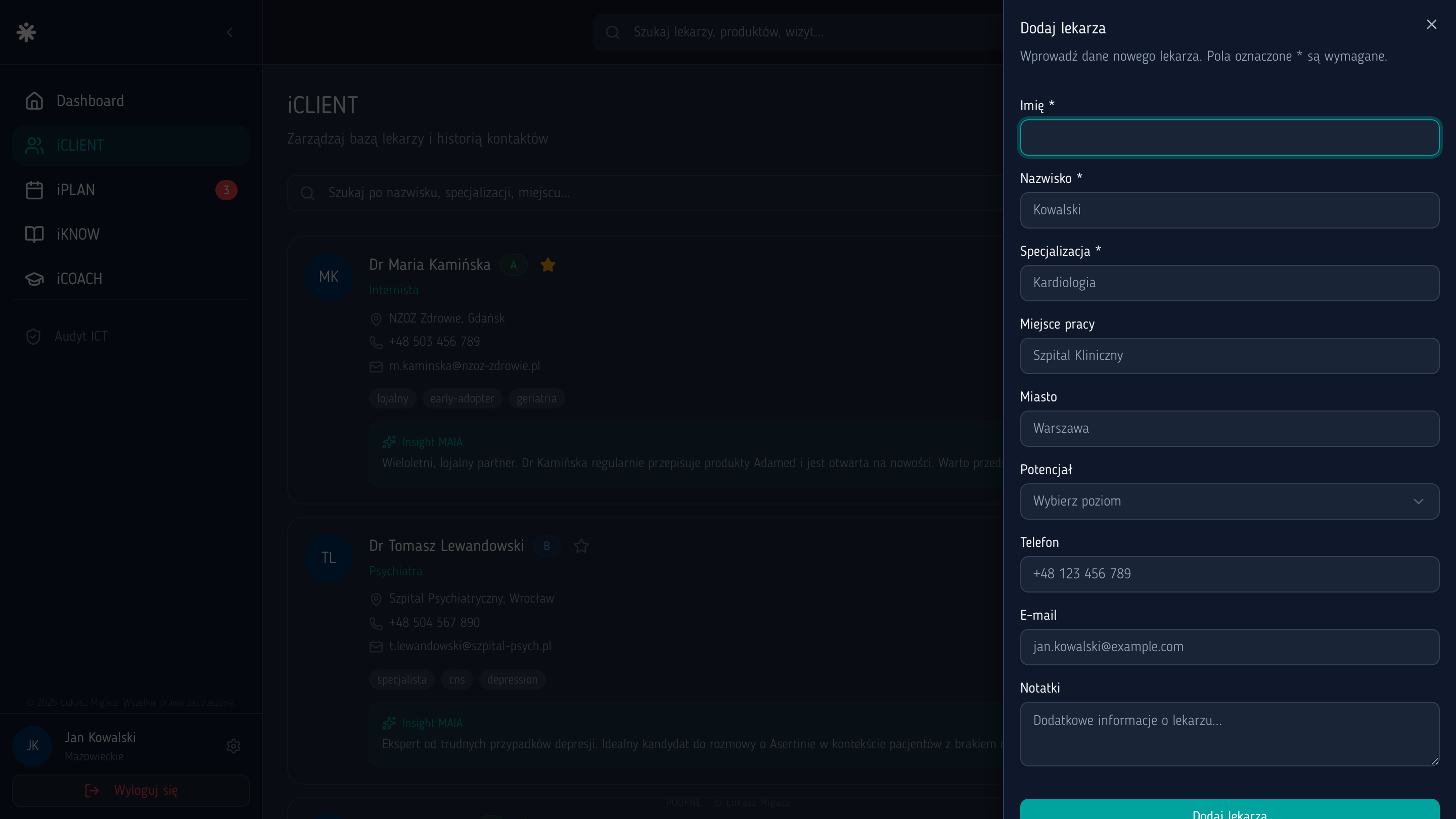Click the email icon for m.kaminska
Image resolution: width=1456 pixels, height=819 pixels.
pos(376,367)
